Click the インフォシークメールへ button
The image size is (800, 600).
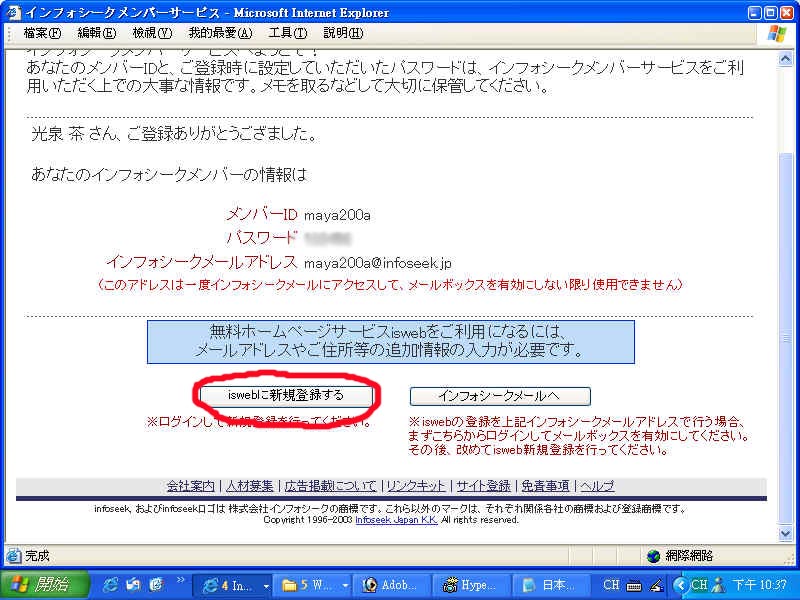tap(500, 396)
